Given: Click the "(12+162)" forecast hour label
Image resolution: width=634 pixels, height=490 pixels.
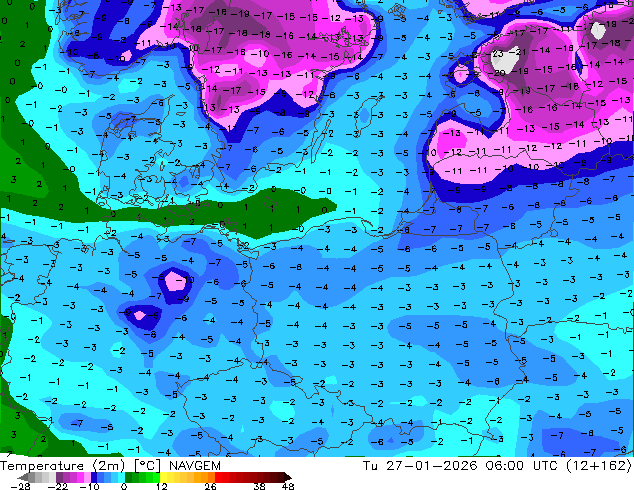Looking at the screenshot, I should pyautogui.click(x=600, y=466).
